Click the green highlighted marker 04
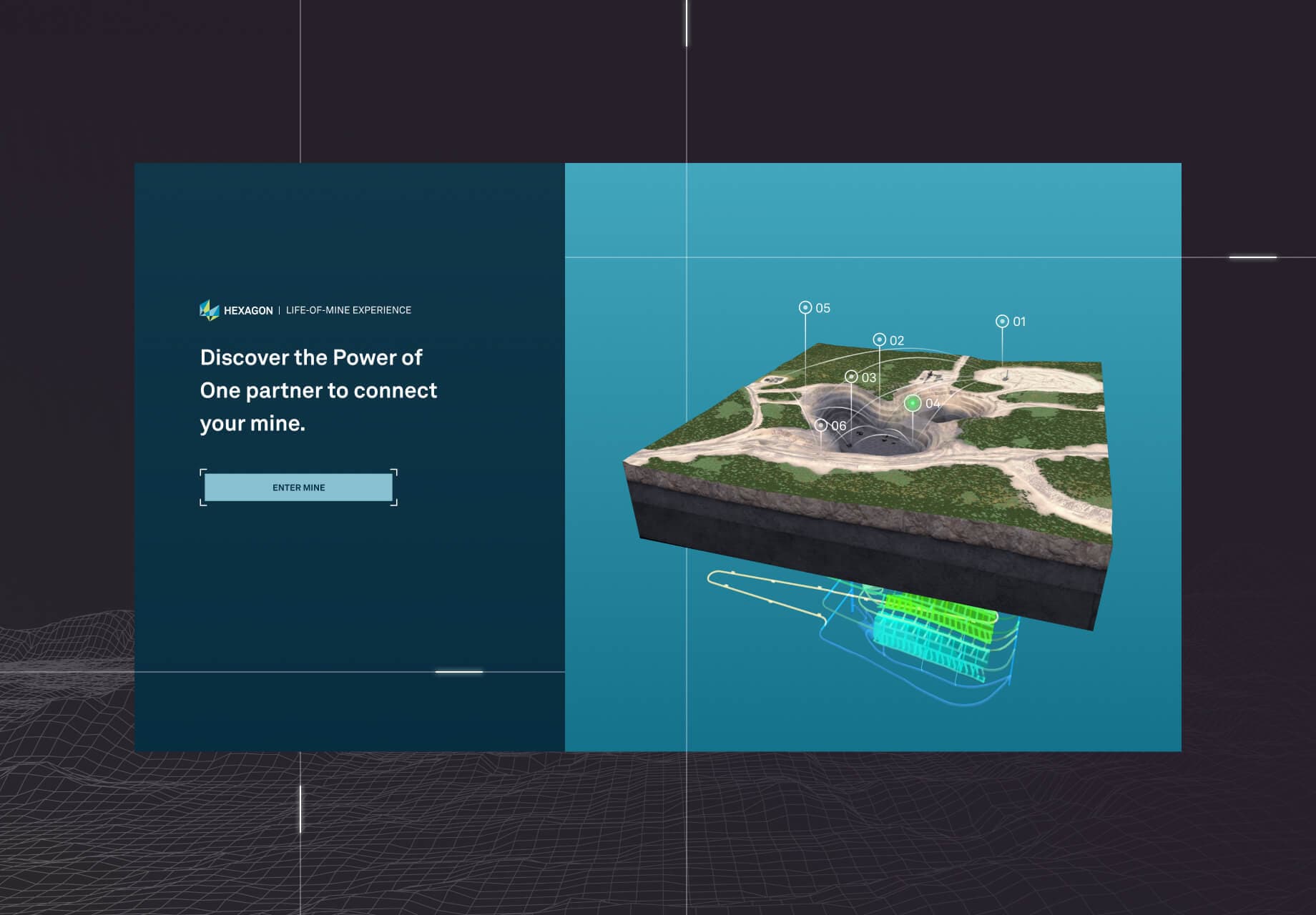Image resolution: width=1316 pixels, height=915 pixels. click(913, 403)
